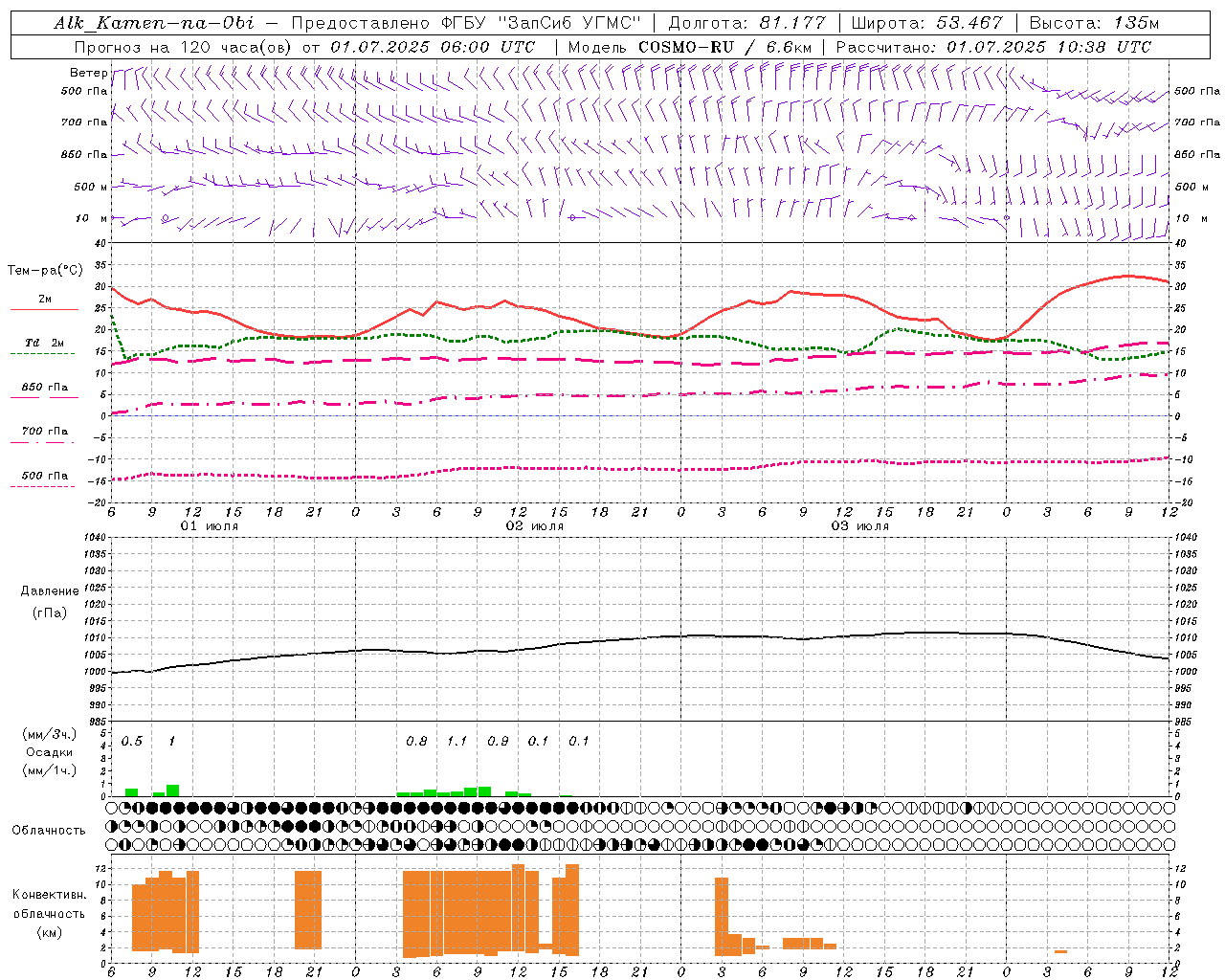Viewport: 1225px width, 980px height.
Task: Select the Рассчитано: 01.07.2025 10:38 UTC text
Action: coord(993,47)
